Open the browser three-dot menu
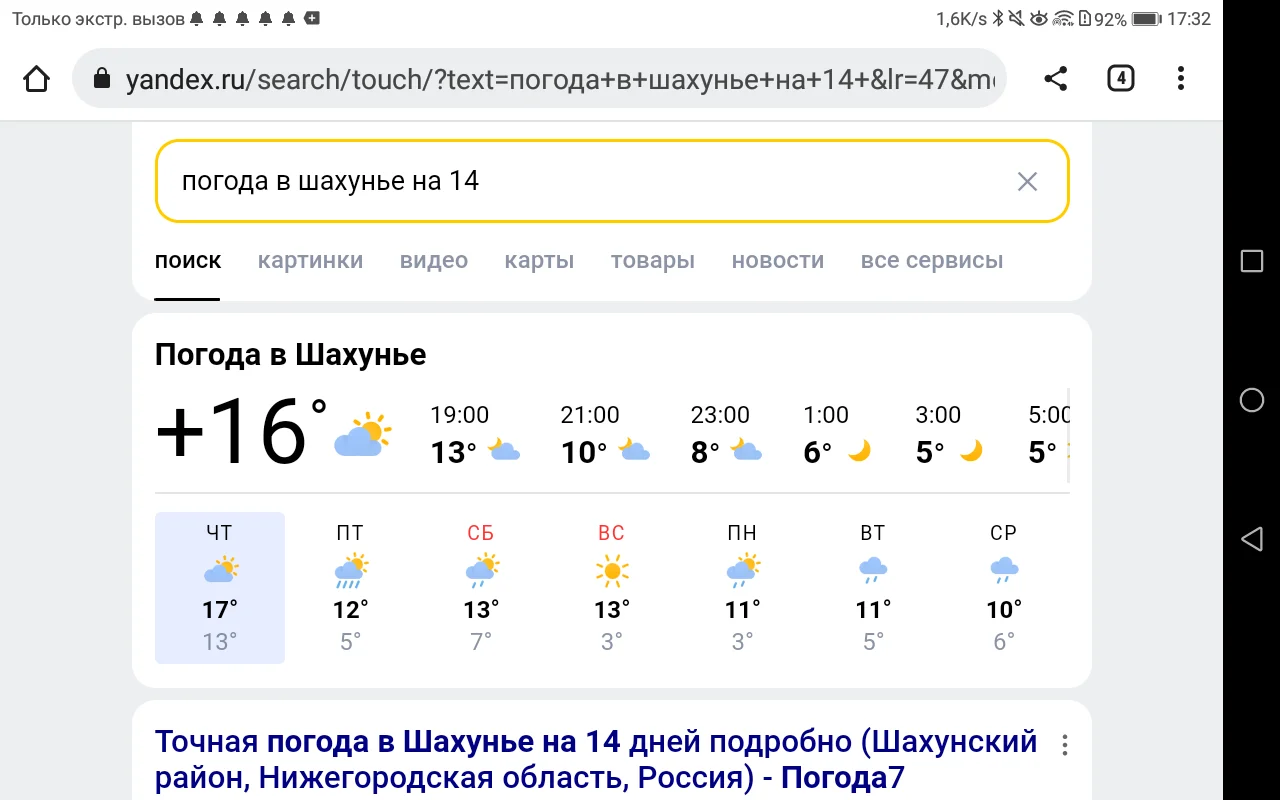 (x=1180, y=78)
